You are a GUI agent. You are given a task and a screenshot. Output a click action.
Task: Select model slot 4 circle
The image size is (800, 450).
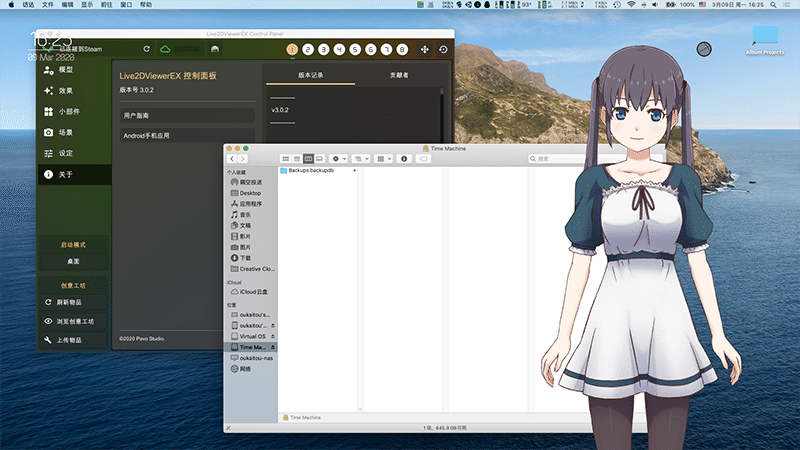339,49
